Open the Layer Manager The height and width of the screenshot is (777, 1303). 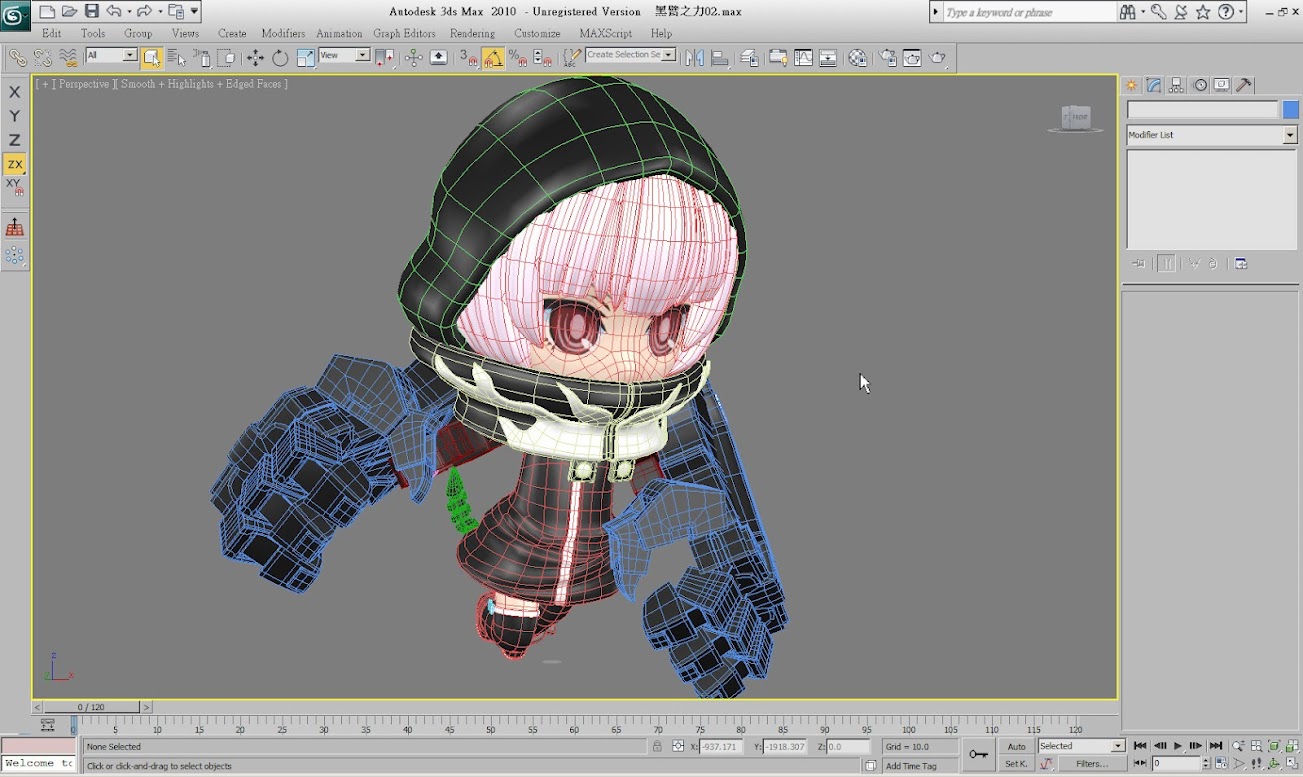pyautogui.click(x=750, y=58)
